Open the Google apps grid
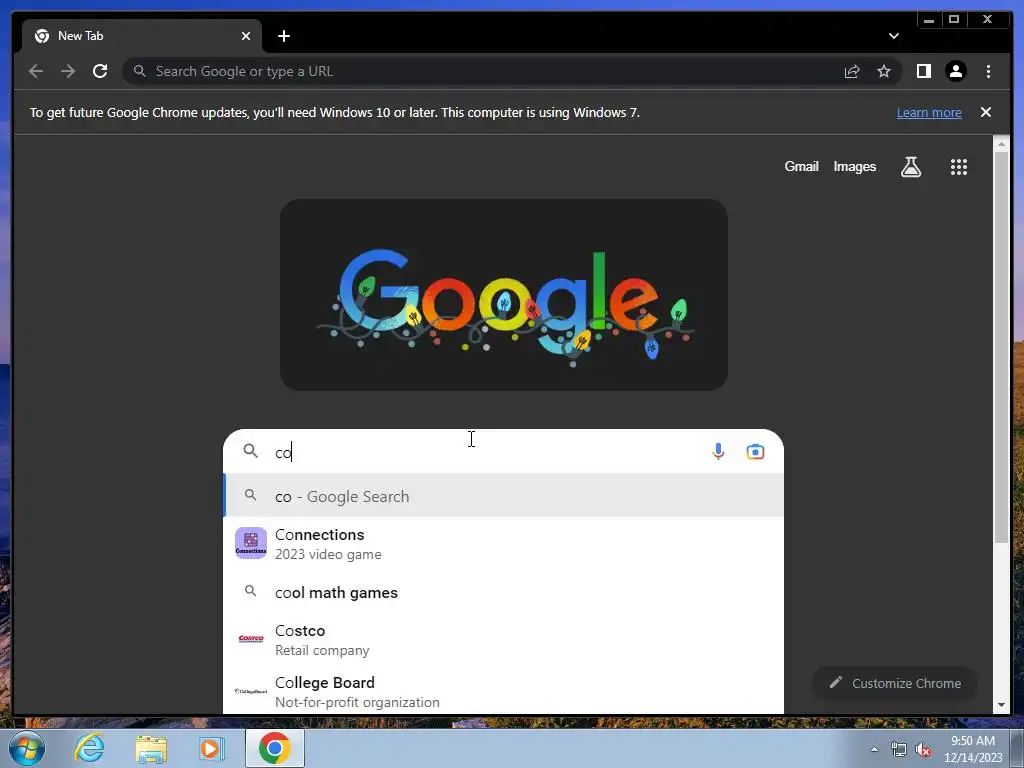The image size is (1024, 768). [x=959, y=167]
